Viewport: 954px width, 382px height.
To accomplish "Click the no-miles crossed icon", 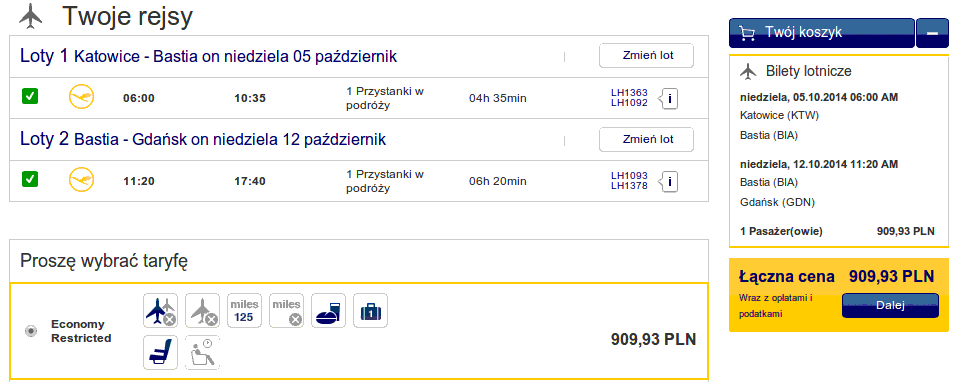I will pos(287,310).
